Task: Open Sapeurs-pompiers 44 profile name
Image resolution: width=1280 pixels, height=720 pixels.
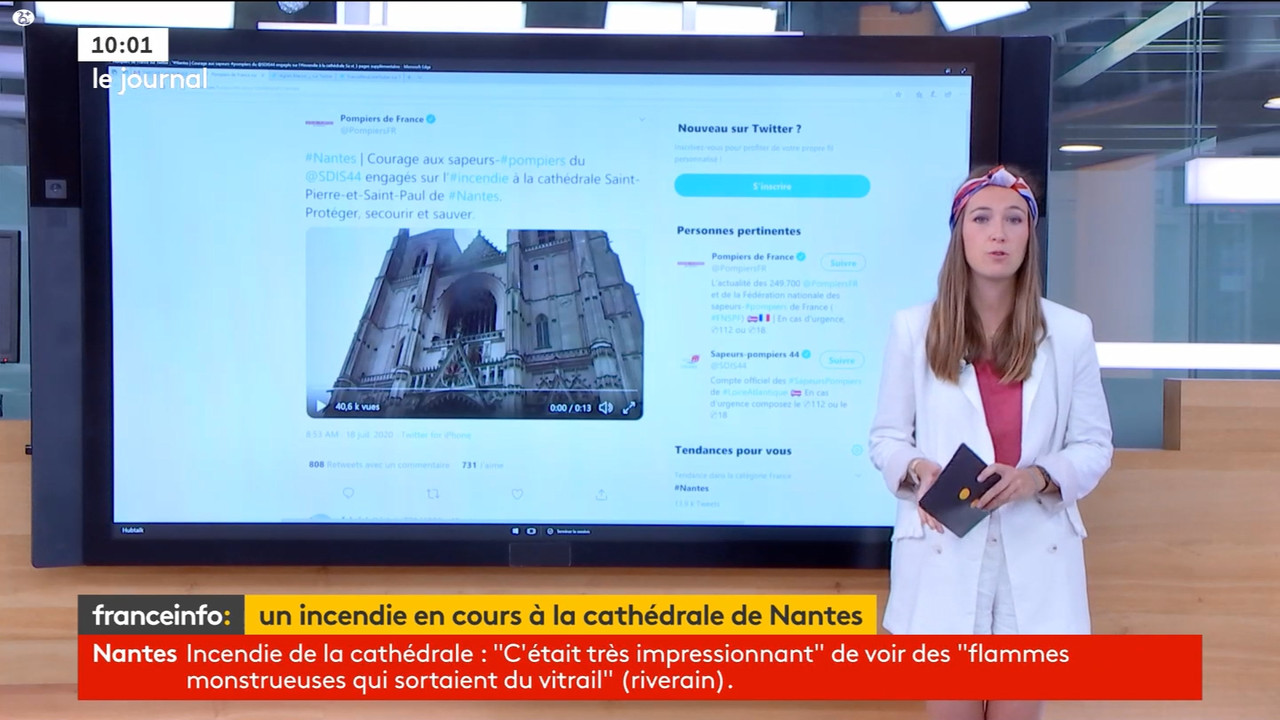Action: point(755,354)
